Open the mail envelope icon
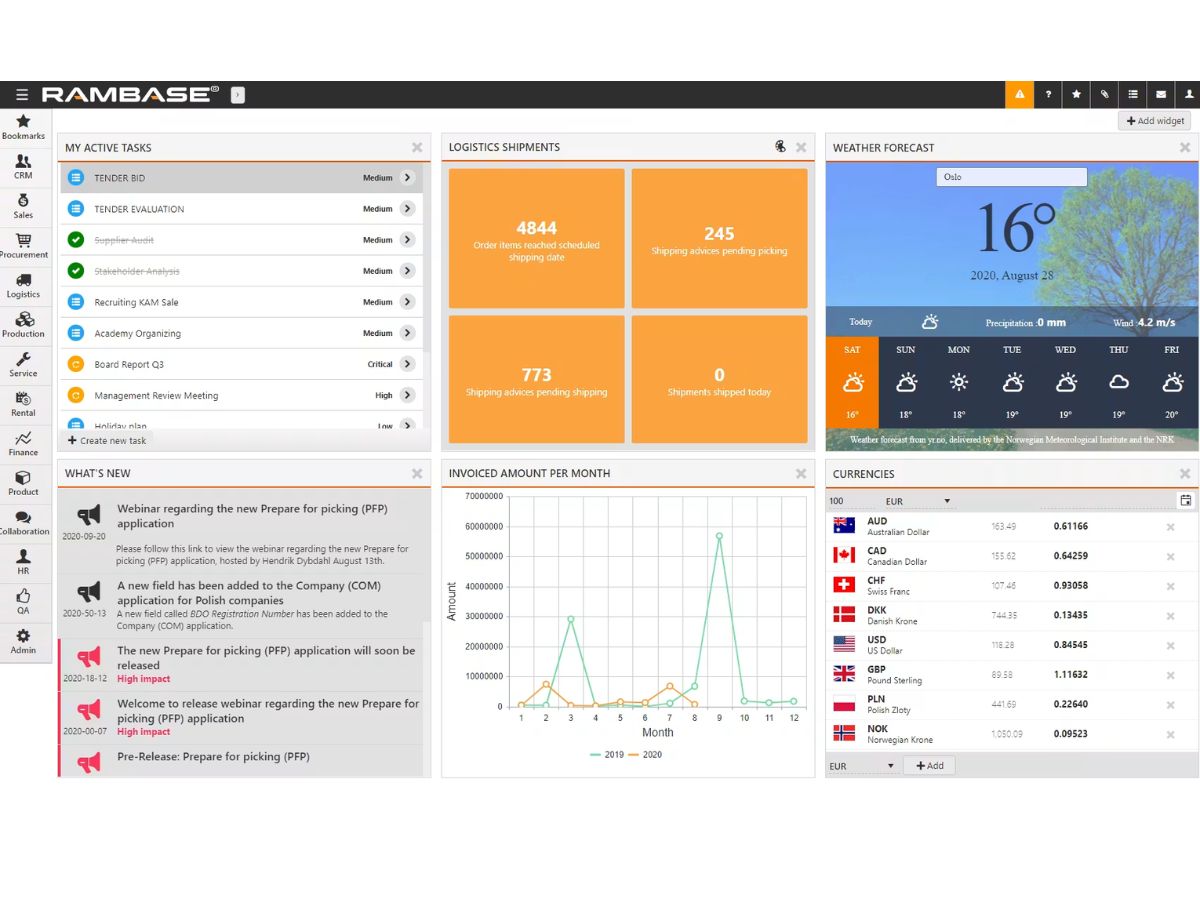Image resolution: width=1200 pixels, height=900 pixels. [x=1160, y=95]
